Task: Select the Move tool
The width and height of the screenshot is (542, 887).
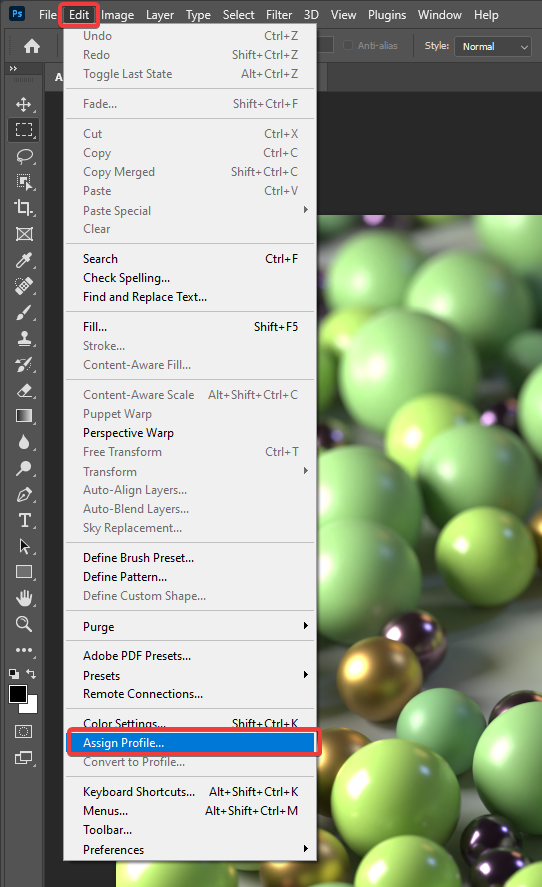Action: click(x=23, y=104)
